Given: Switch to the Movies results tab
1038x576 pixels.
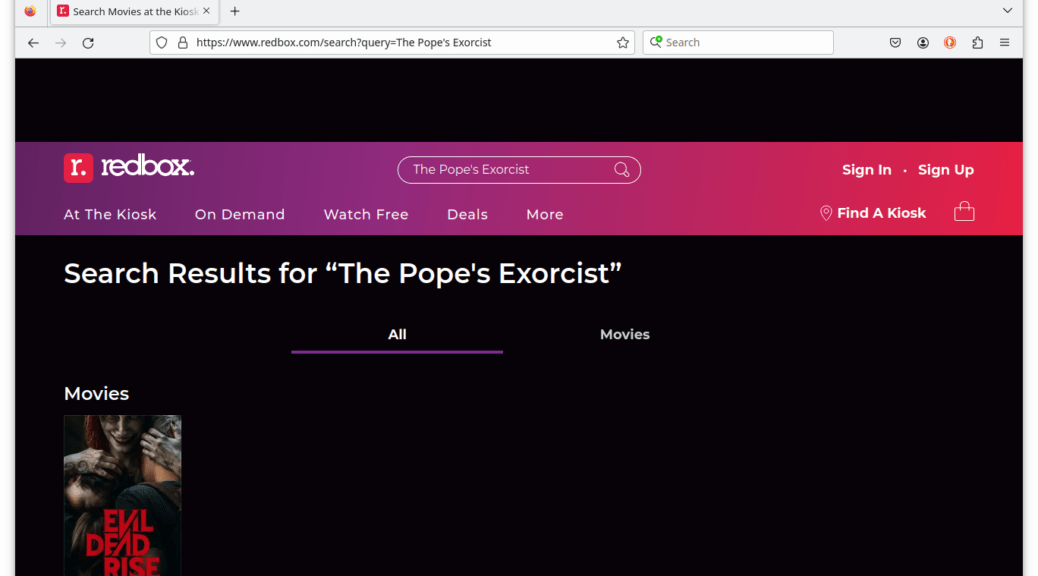Looking at the screenshot, I should click(624, 335).
